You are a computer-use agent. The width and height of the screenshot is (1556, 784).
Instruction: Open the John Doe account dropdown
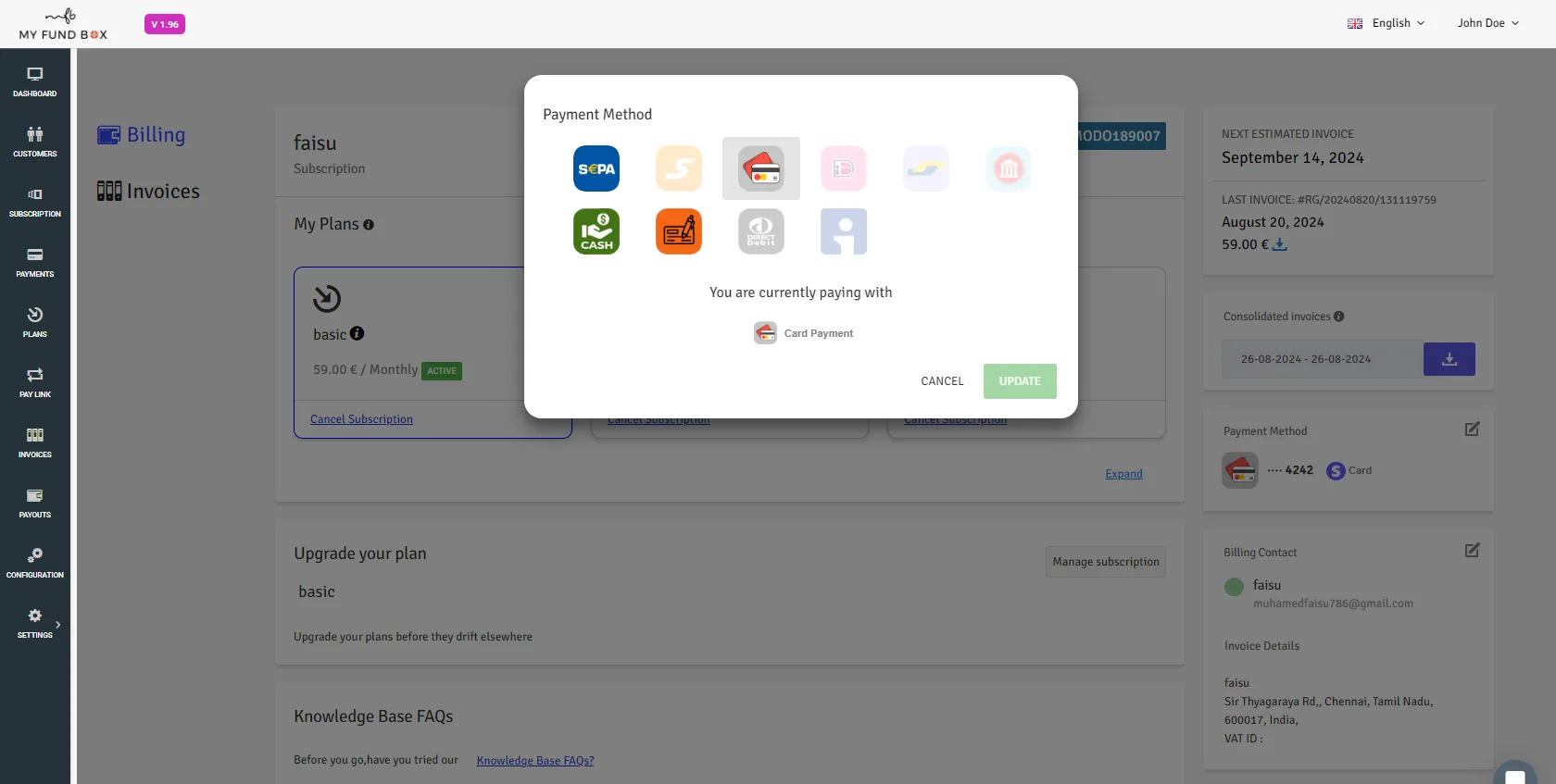1488,23
